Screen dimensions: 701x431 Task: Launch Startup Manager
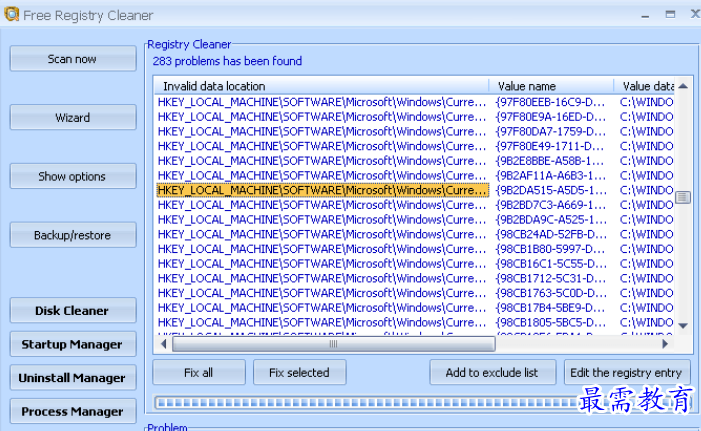coord(72,345)
